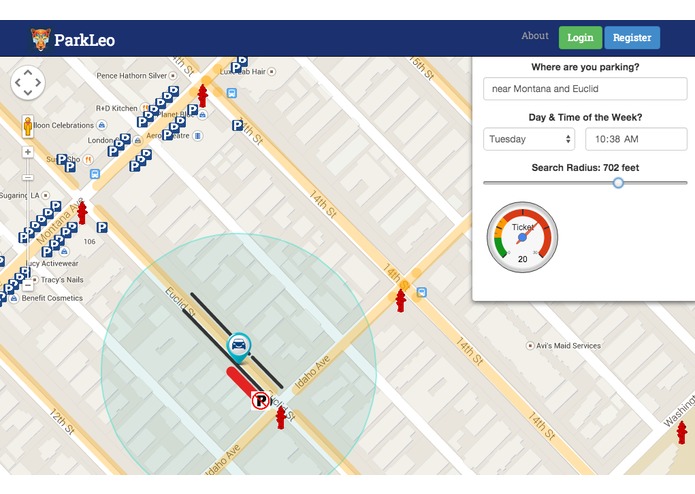Click the ticket risk gauge
This screenshot has height=494, width=695.
click(522, 237)
